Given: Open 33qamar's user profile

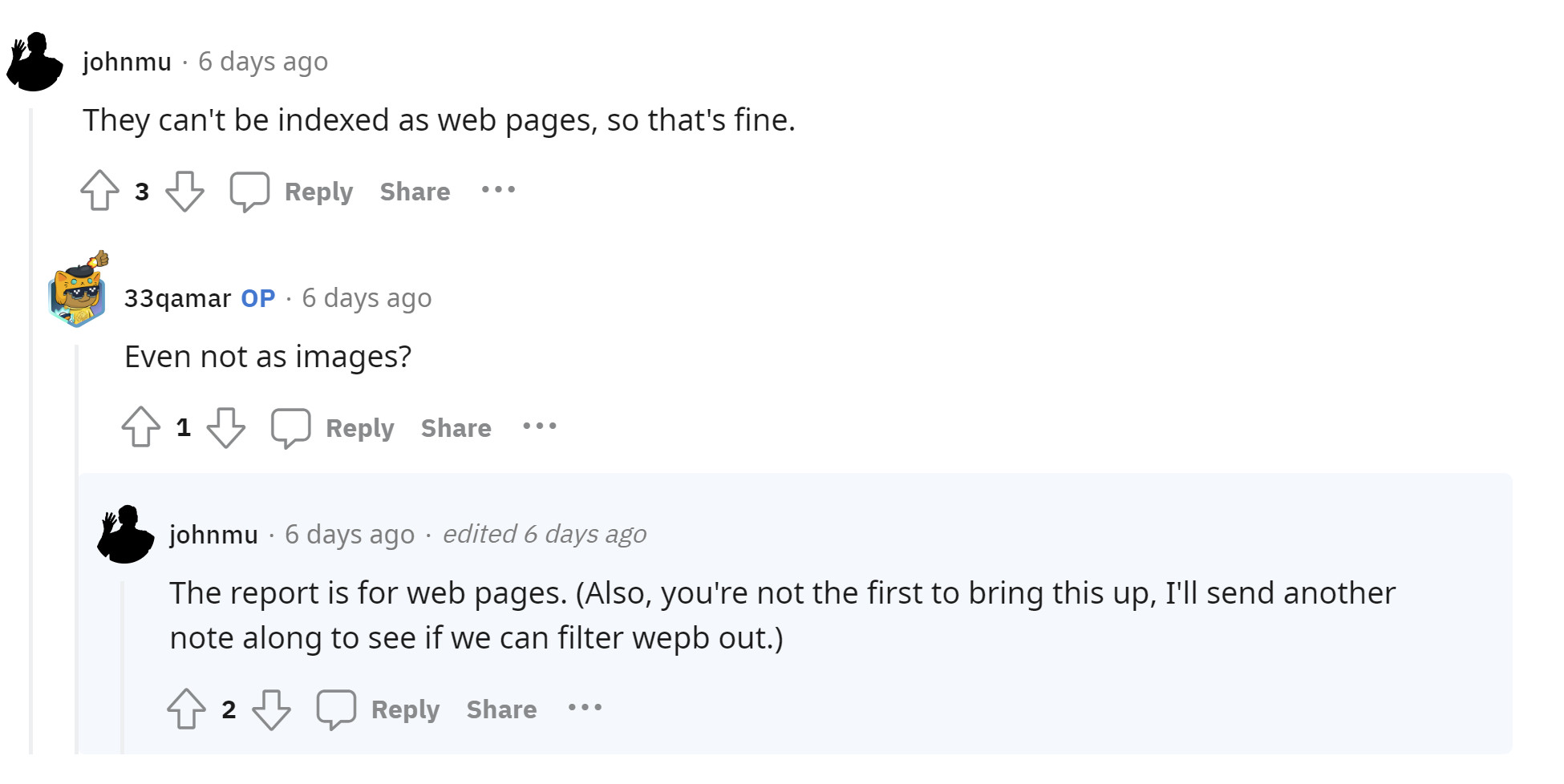Looking at the screenshot, I should pyautogui.click(x=176, y=297).
